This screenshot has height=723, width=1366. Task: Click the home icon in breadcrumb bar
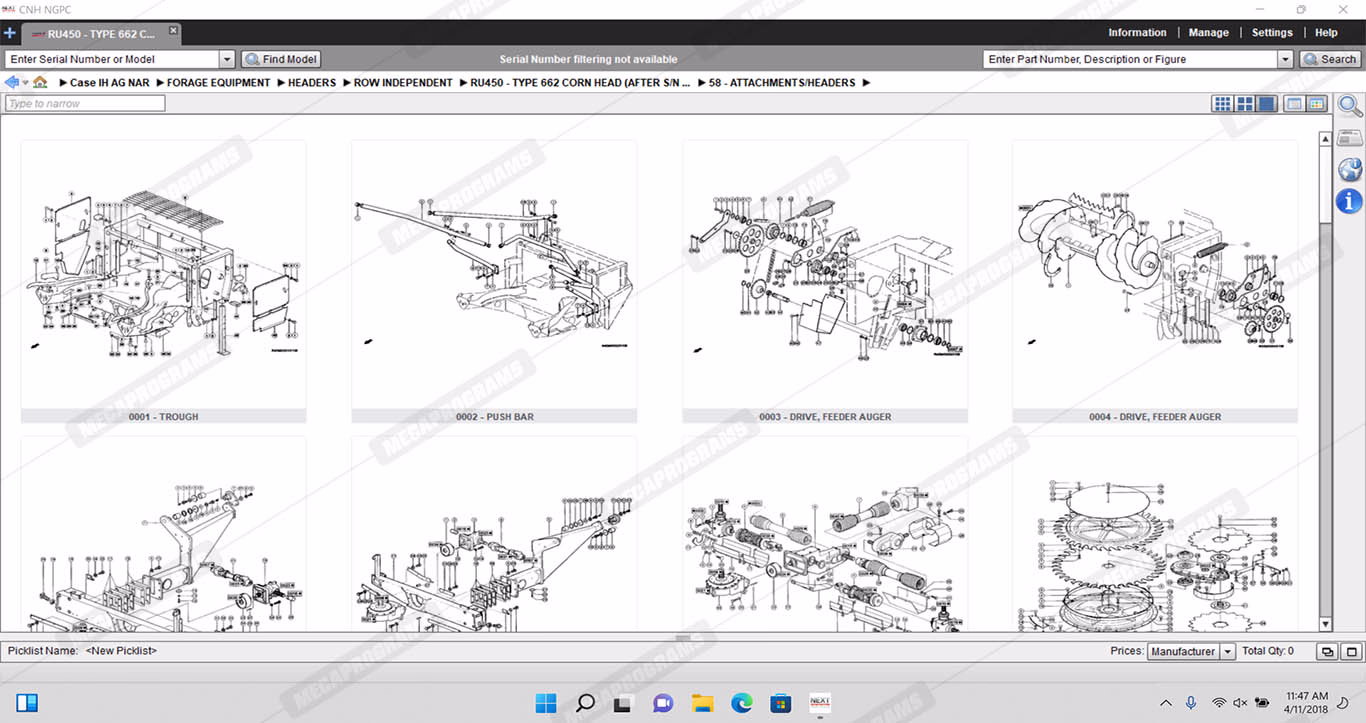coord(40,82)
